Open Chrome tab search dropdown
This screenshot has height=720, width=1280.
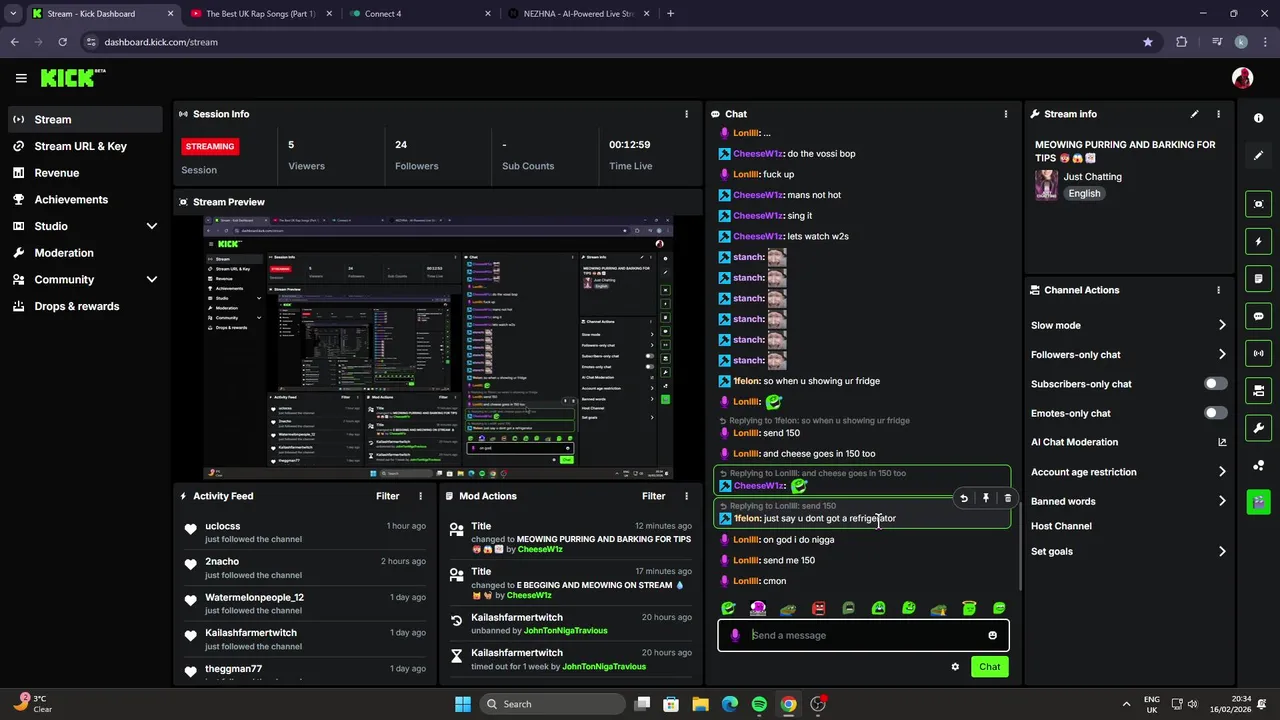[x=13, y=14]
